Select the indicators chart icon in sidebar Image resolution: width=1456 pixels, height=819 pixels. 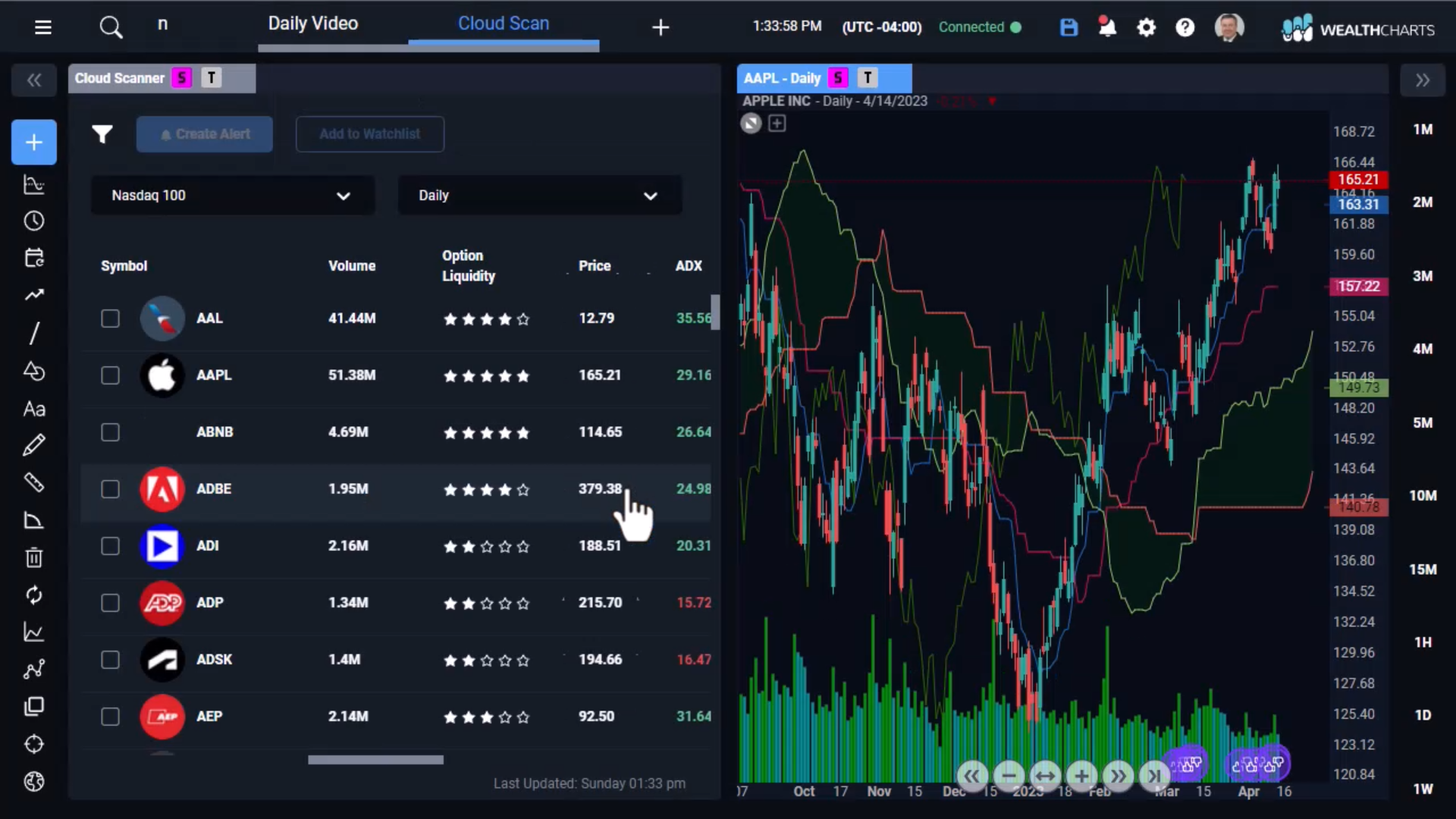(x=34, y=184)
